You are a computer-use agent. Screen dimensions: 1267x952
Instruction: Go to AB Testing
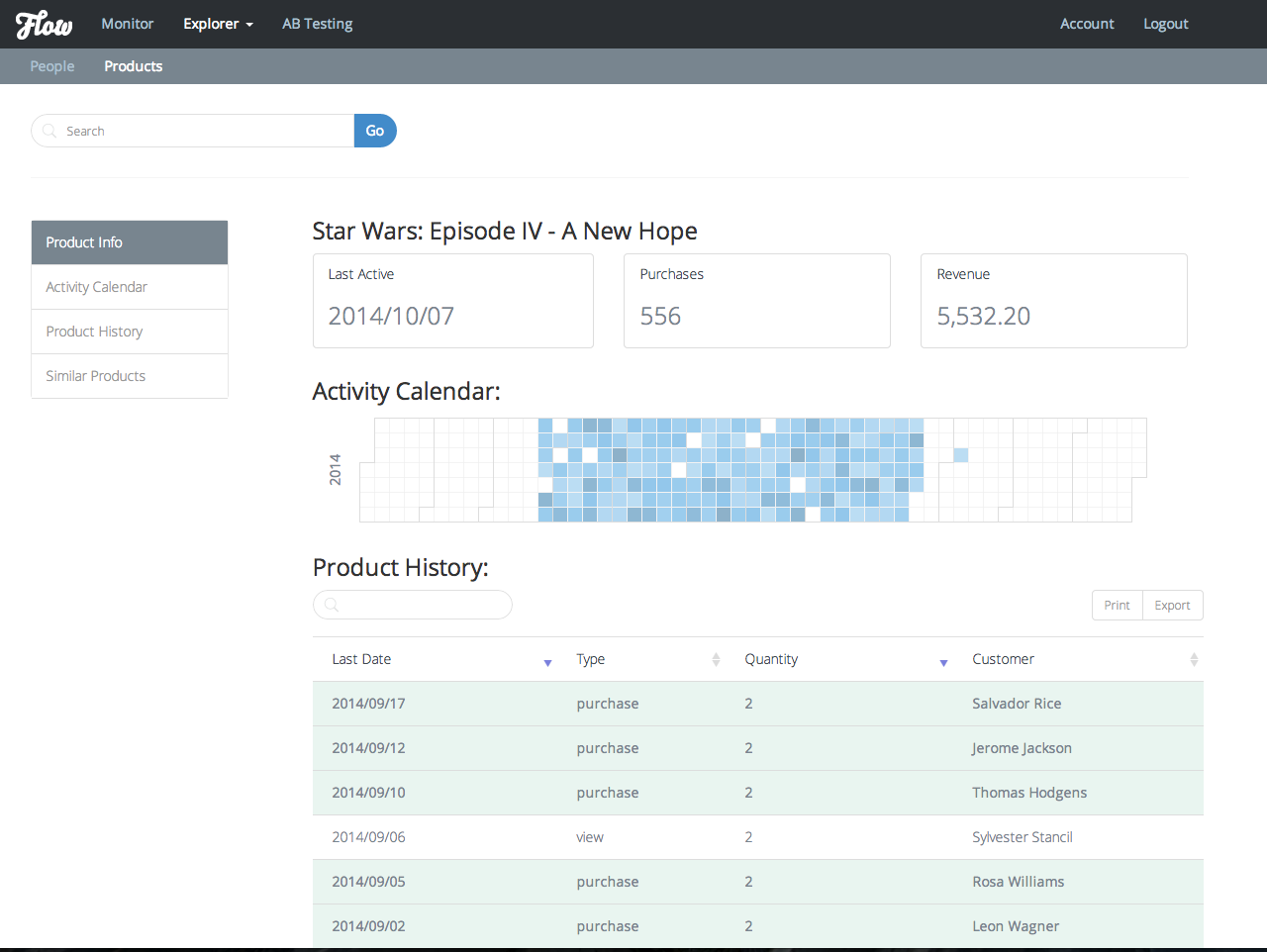point(317,24)
